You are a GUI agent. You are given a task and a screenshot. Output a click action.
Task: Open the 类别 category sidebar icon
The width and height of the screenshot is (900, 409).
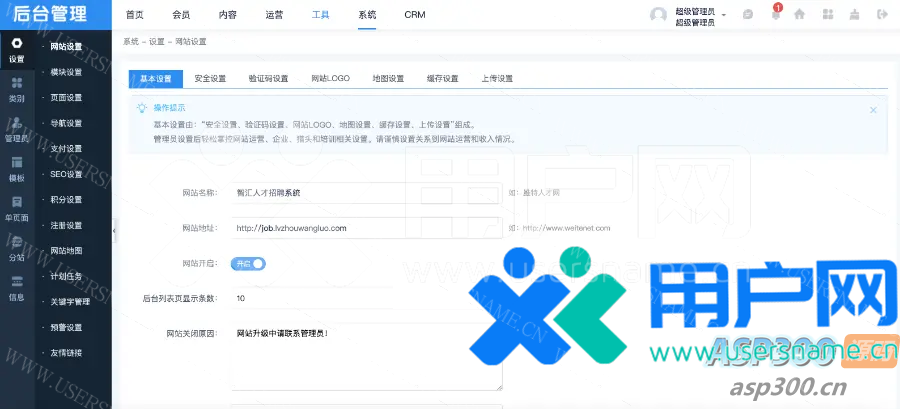pyautogui.click(x=16, y=91)
